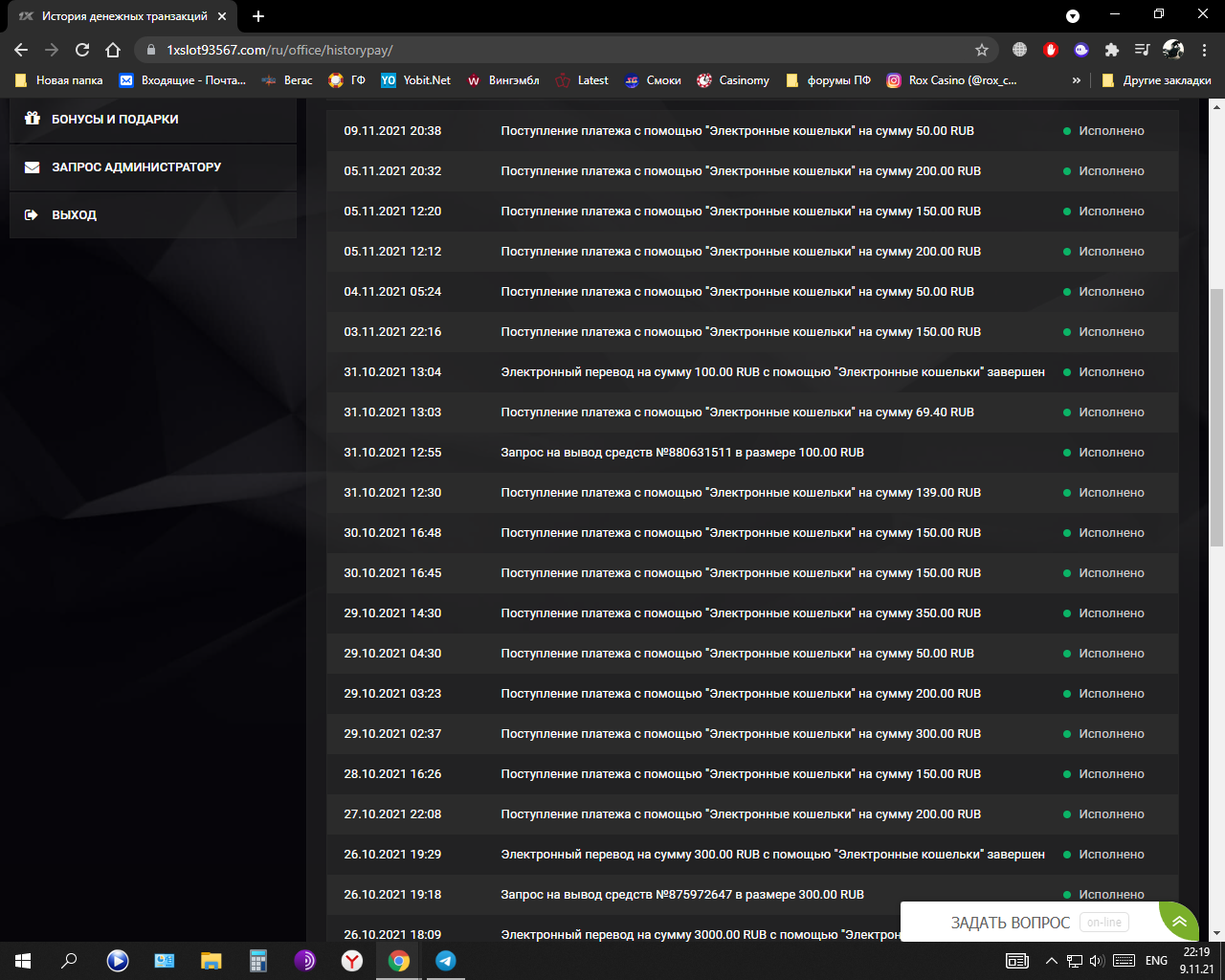Click the Chrome taskbar icon
Screen dimensions: 1225x980
point(399,961)
